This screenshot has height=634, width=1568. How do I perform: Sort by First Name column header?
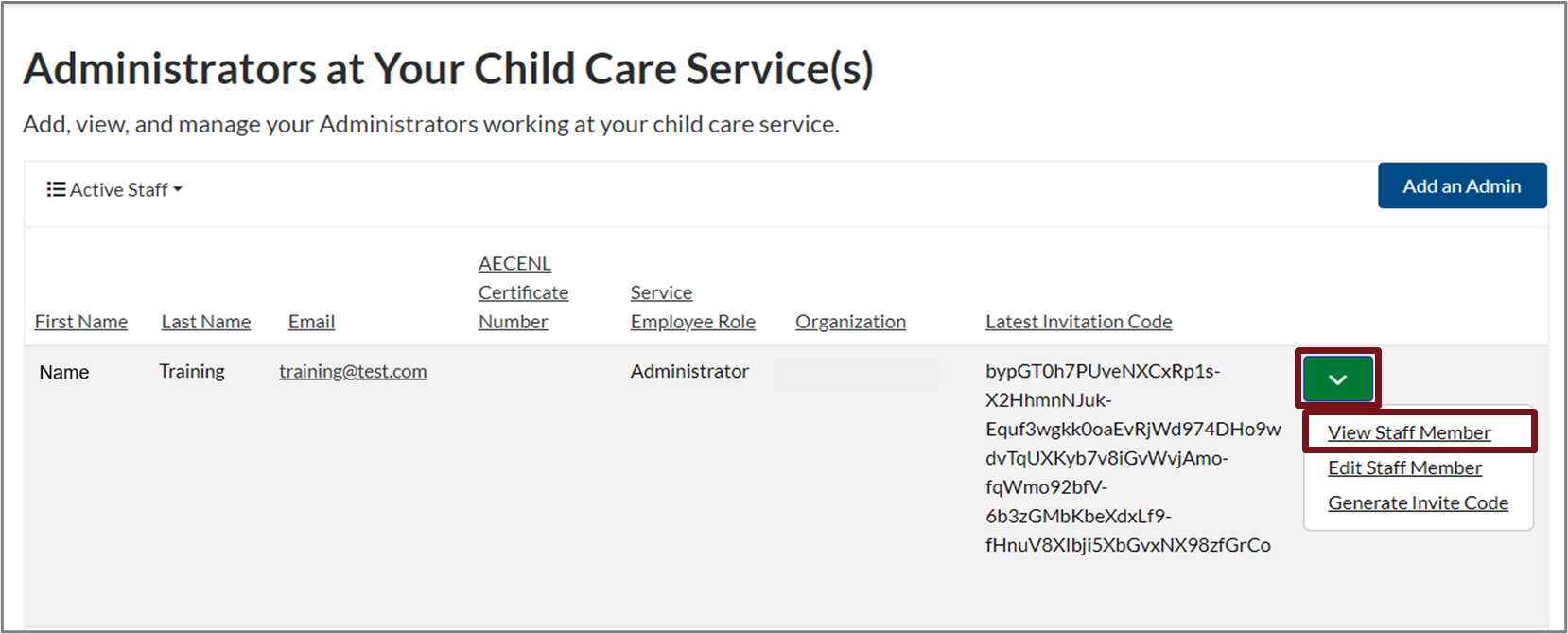[81, 322]
